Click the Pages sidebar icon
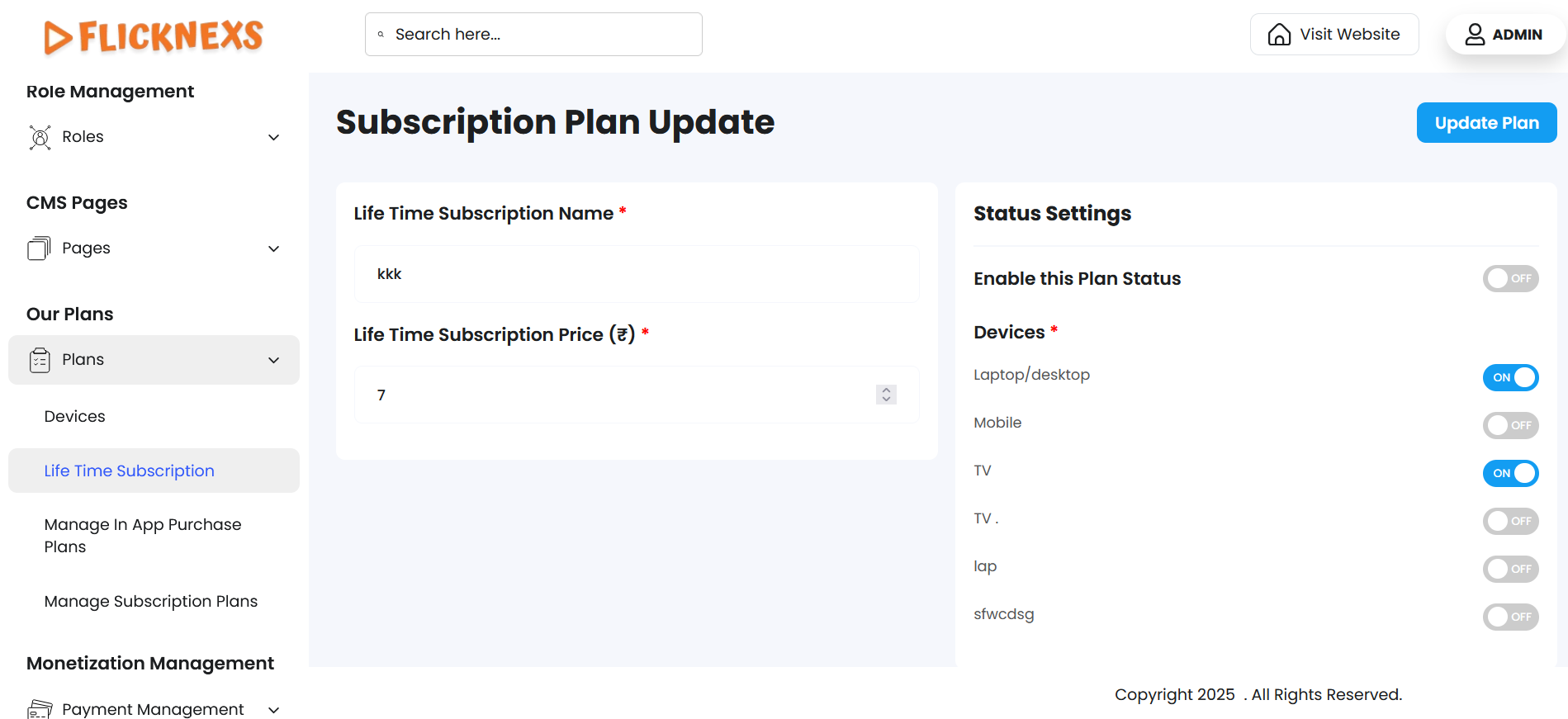The height and width of the screenshot is (719, 1568). click(40, 248)
